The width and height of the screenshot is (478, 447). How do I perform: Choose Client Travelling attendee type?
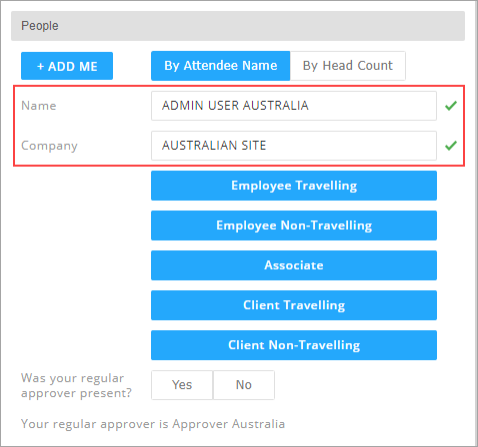pyautogui.click(x=294, y=305)
